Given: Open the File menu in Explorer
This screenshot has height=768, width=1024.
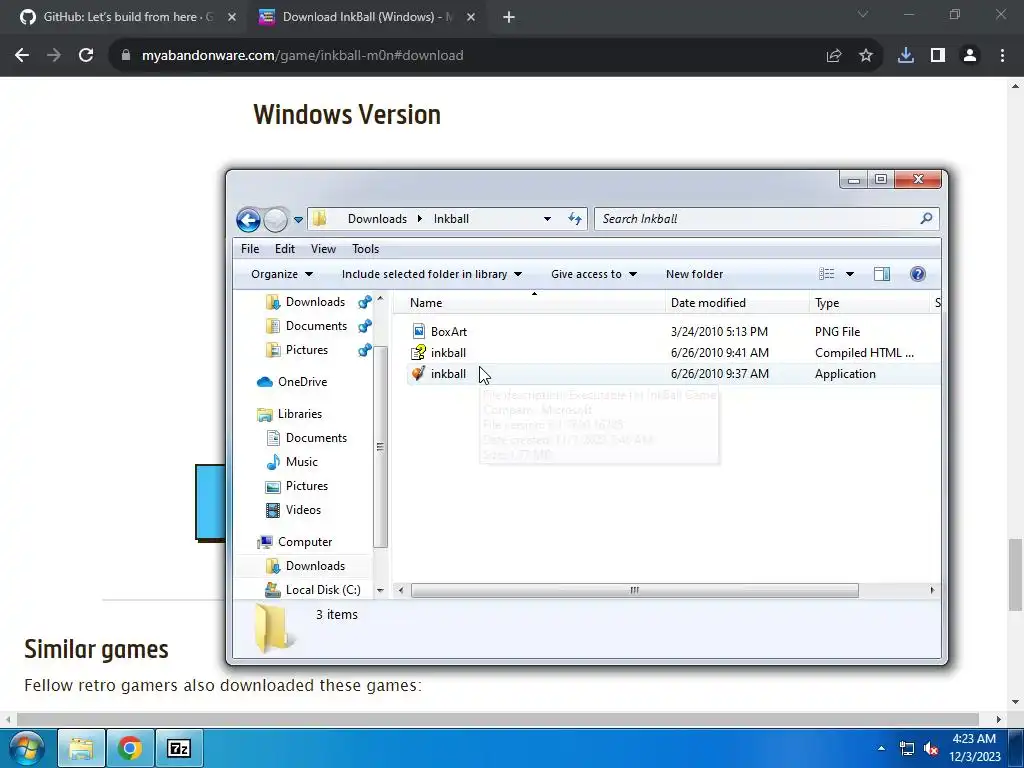Looking at the screenshot, I should click(250, 249).
